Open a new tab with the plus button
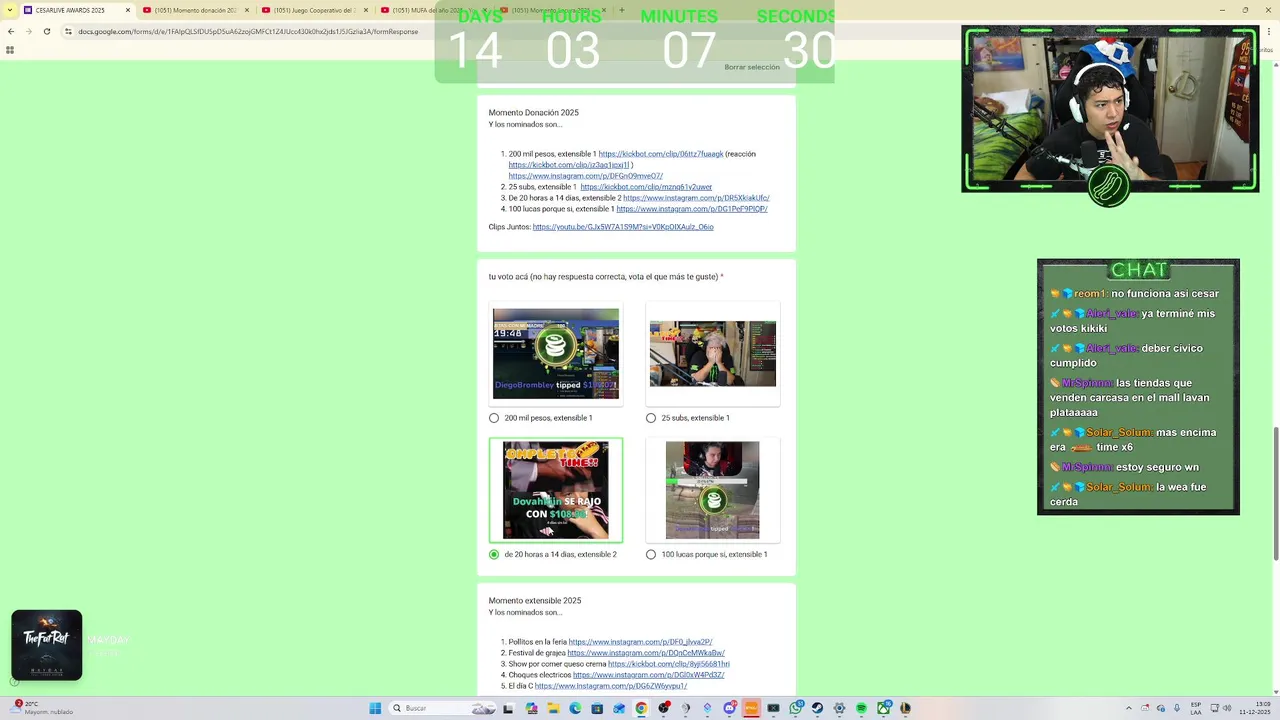This screenshot has height=720, width=1280. point(621,10)
